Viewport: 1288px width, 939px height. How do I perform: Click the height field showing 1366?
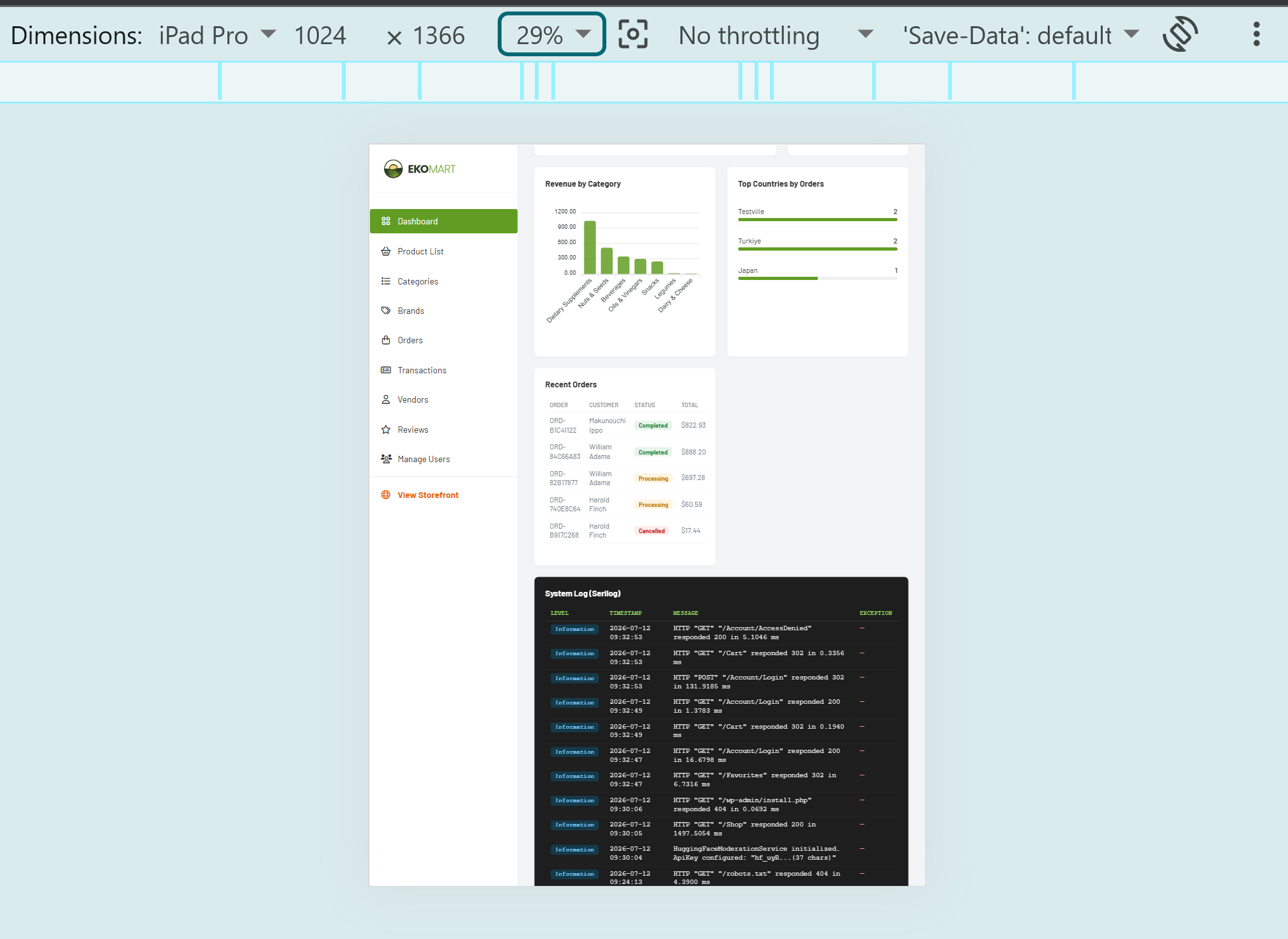coord(439,35)
